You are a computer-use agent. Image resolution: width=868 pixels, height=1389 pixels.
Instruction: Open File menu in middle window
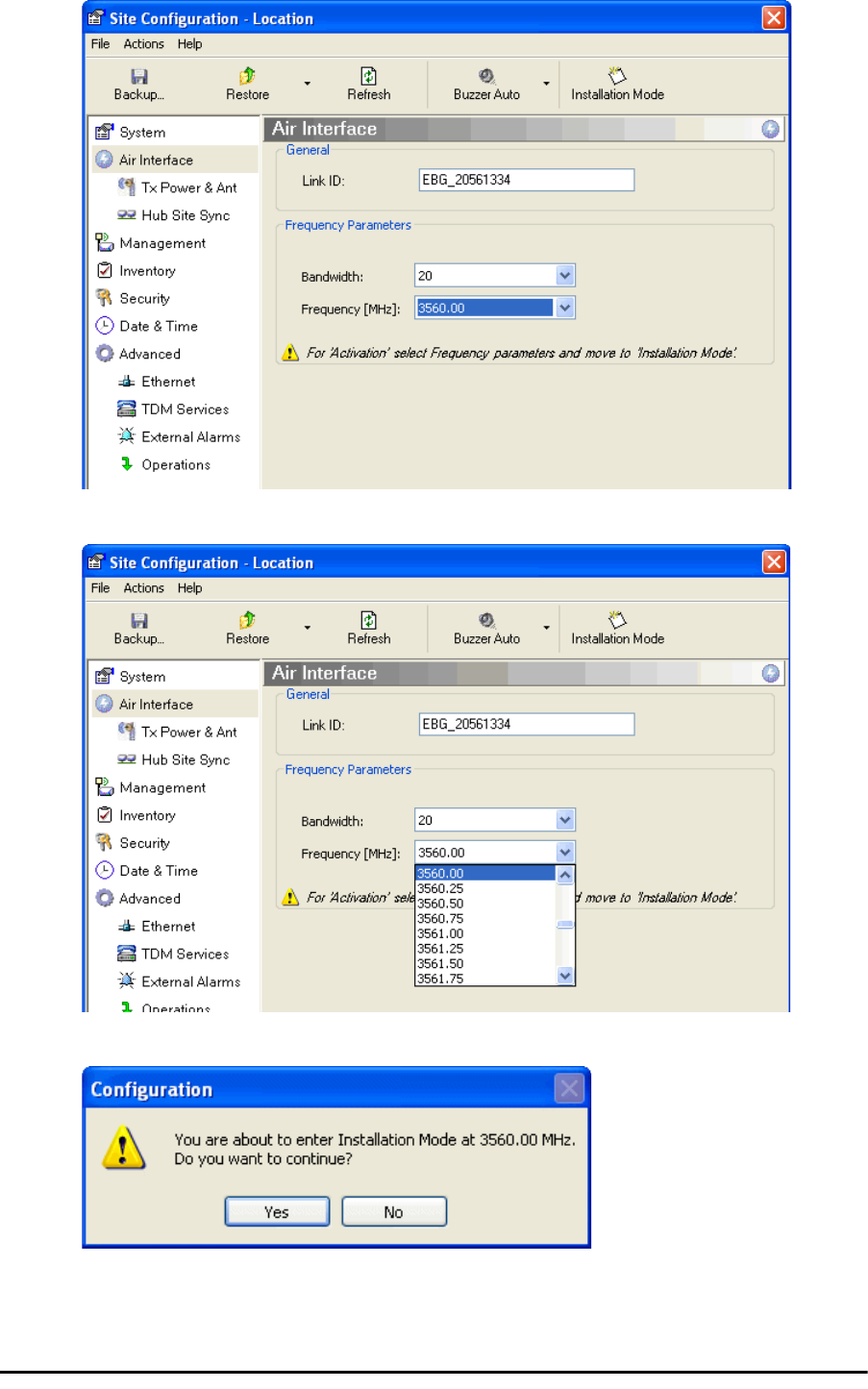click(100, 587)
